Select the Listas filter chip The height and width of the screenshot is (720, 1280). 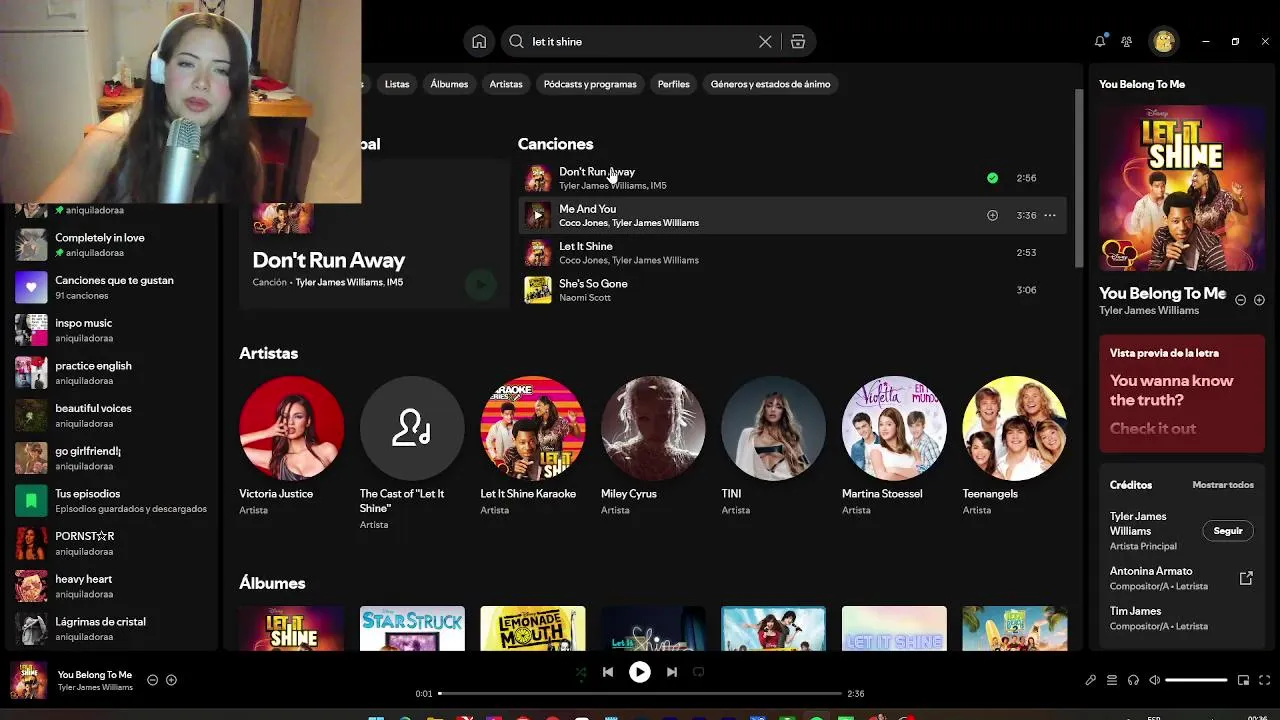pyautogui.click(x=397, y=84)
